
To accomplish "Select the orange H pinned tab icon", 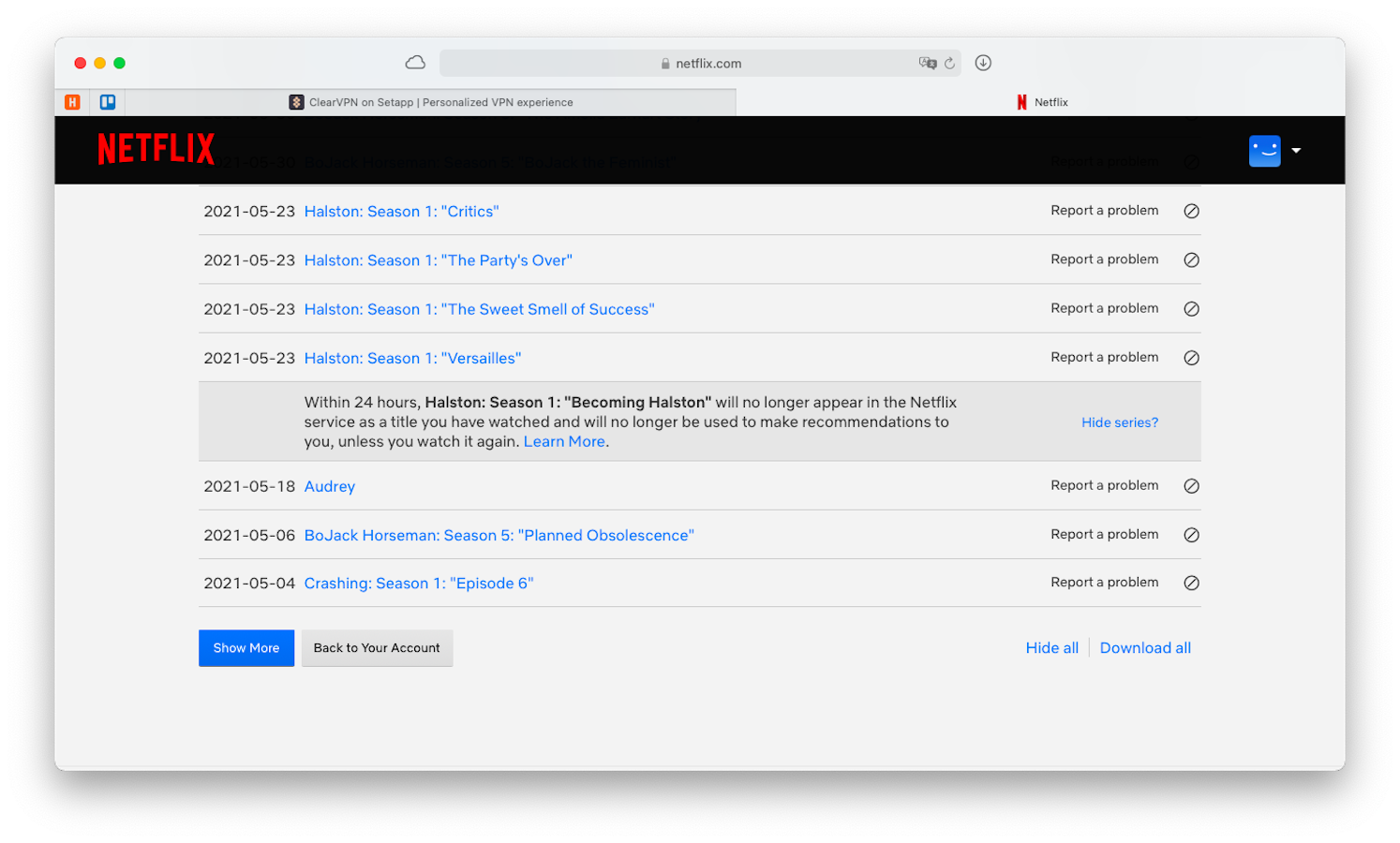I will click(72, 101).
